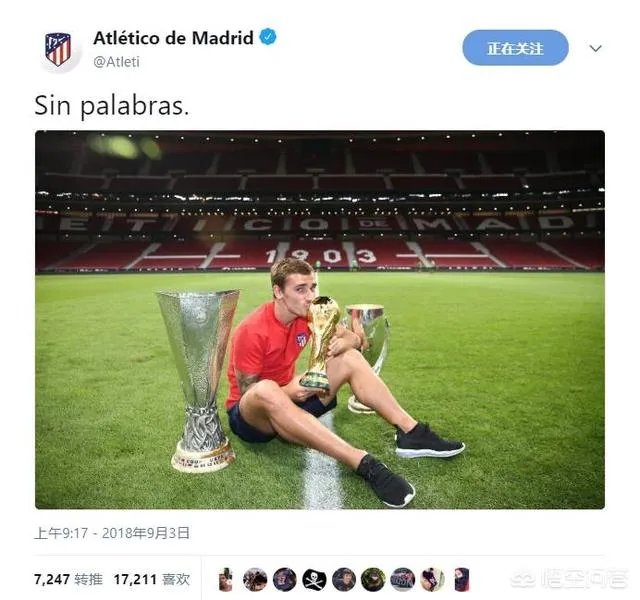Open the fifth liker avatar in the row
Screen dimensions: 640x600
(x=344, y=580)
